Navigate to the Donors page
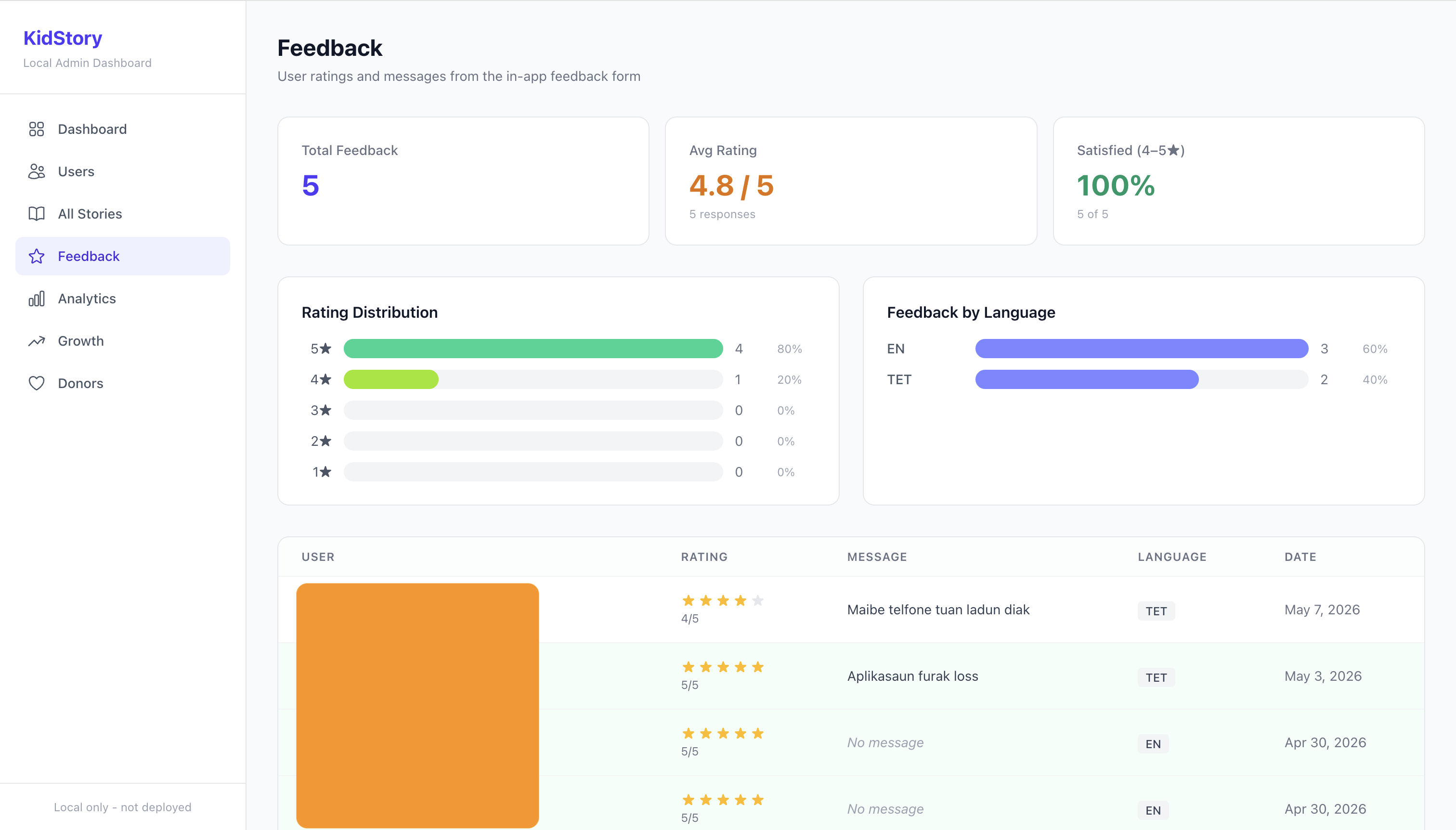Image resolution: width=1456 pixels, height=830 pixels. (123, 383)
